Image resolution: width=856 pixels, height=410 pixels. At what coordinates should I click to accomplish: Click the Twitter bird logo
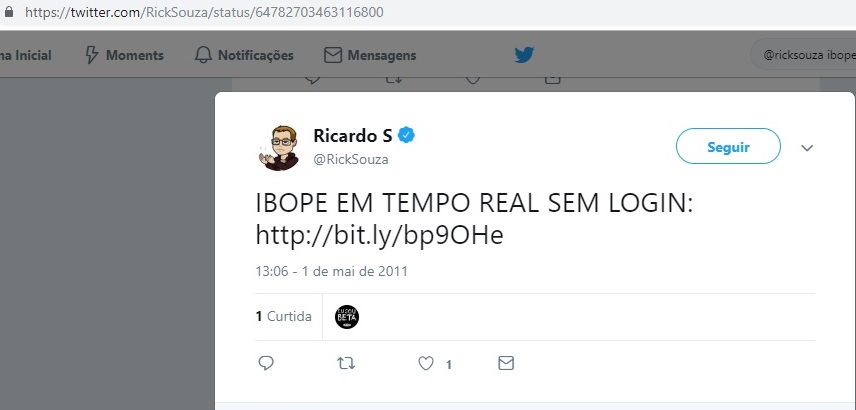click(x=524, y=55)
